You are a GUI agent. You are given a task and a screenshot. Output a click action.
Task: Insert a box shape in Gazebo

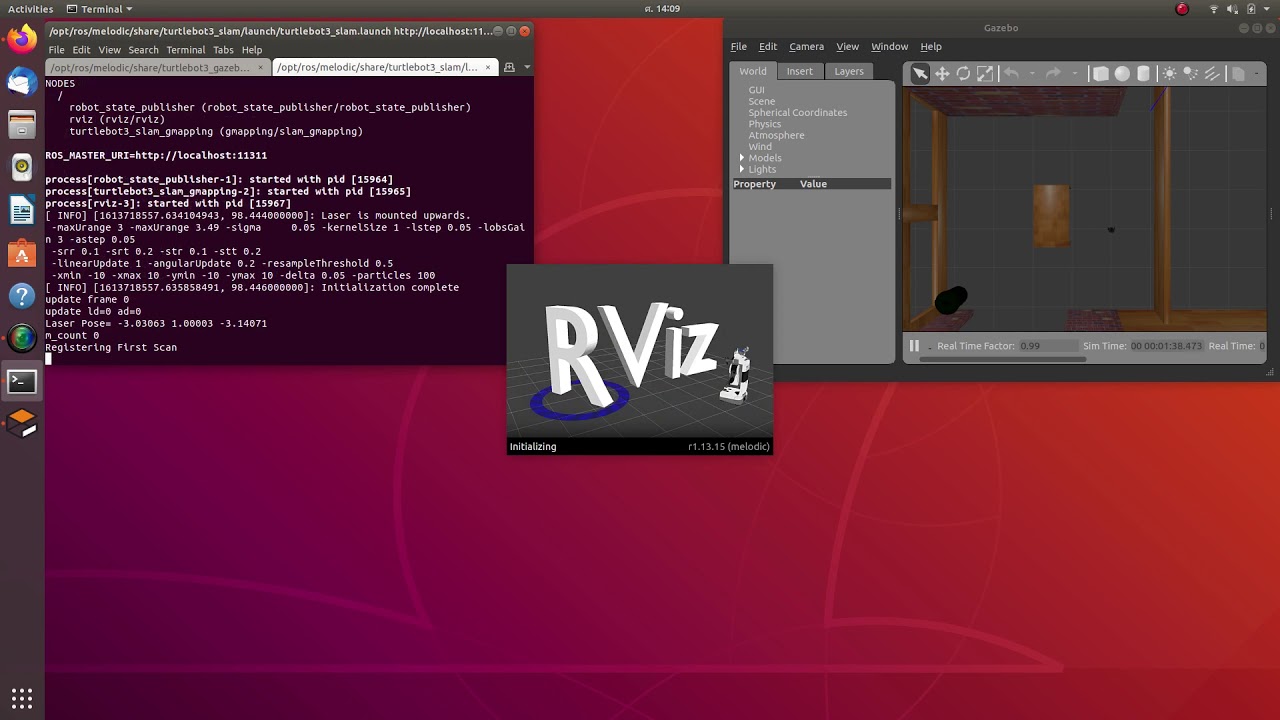pos(1100,73)
